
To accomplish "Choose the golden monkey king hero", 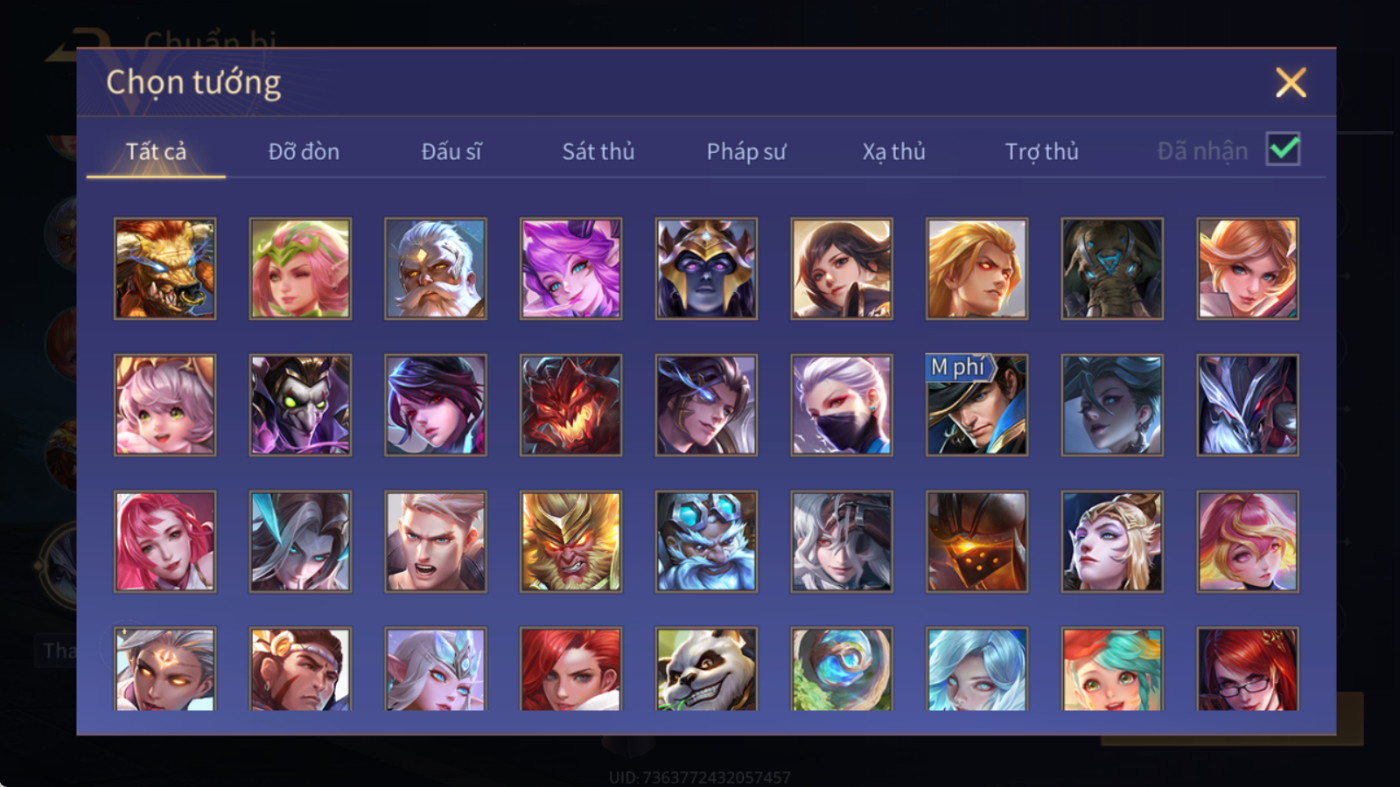I will (571, 541).
